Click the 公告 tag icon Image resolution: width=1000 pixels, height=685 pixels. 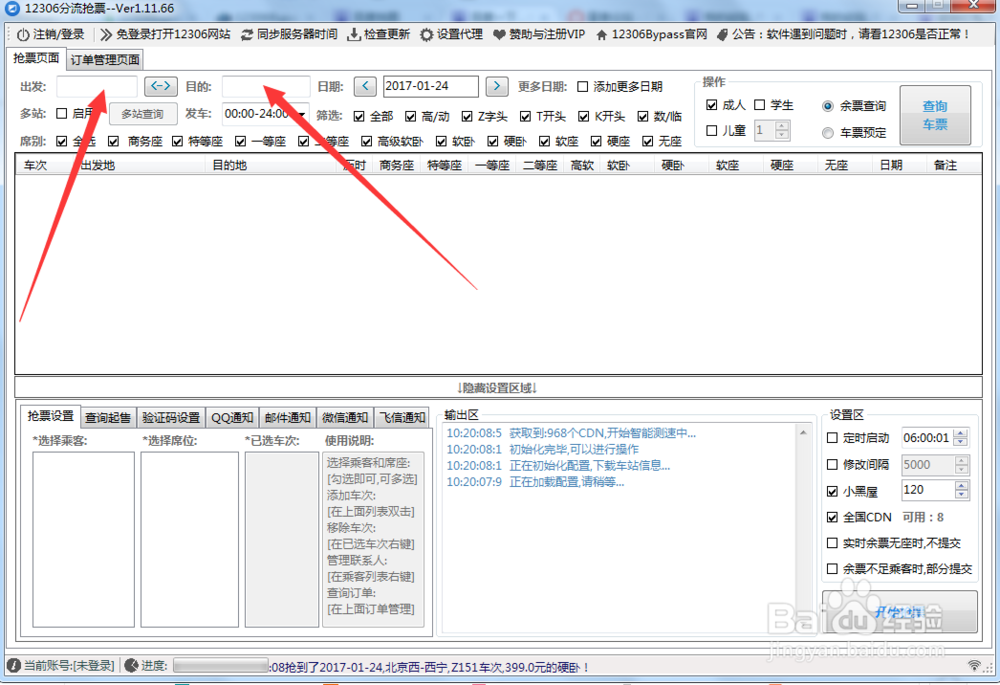pyautogui.click(x=722, y=34)
